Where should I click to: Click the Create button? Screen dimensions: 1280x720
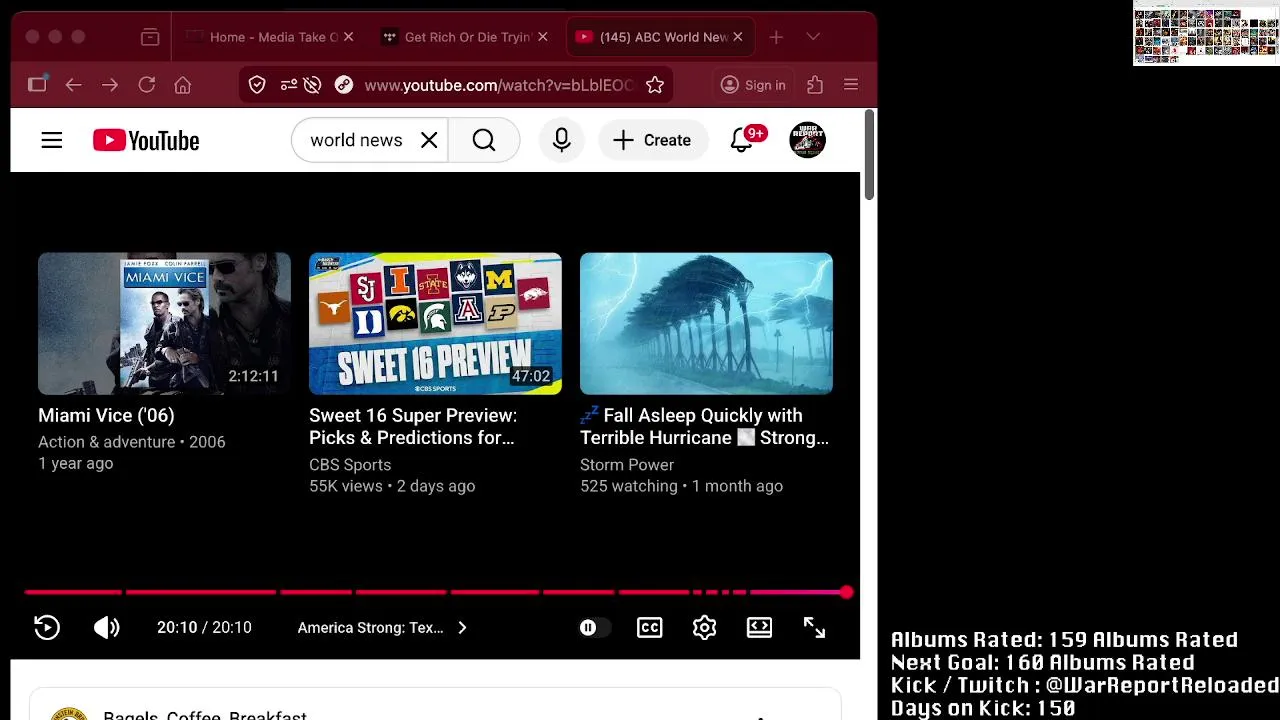(x=652, y=140)
